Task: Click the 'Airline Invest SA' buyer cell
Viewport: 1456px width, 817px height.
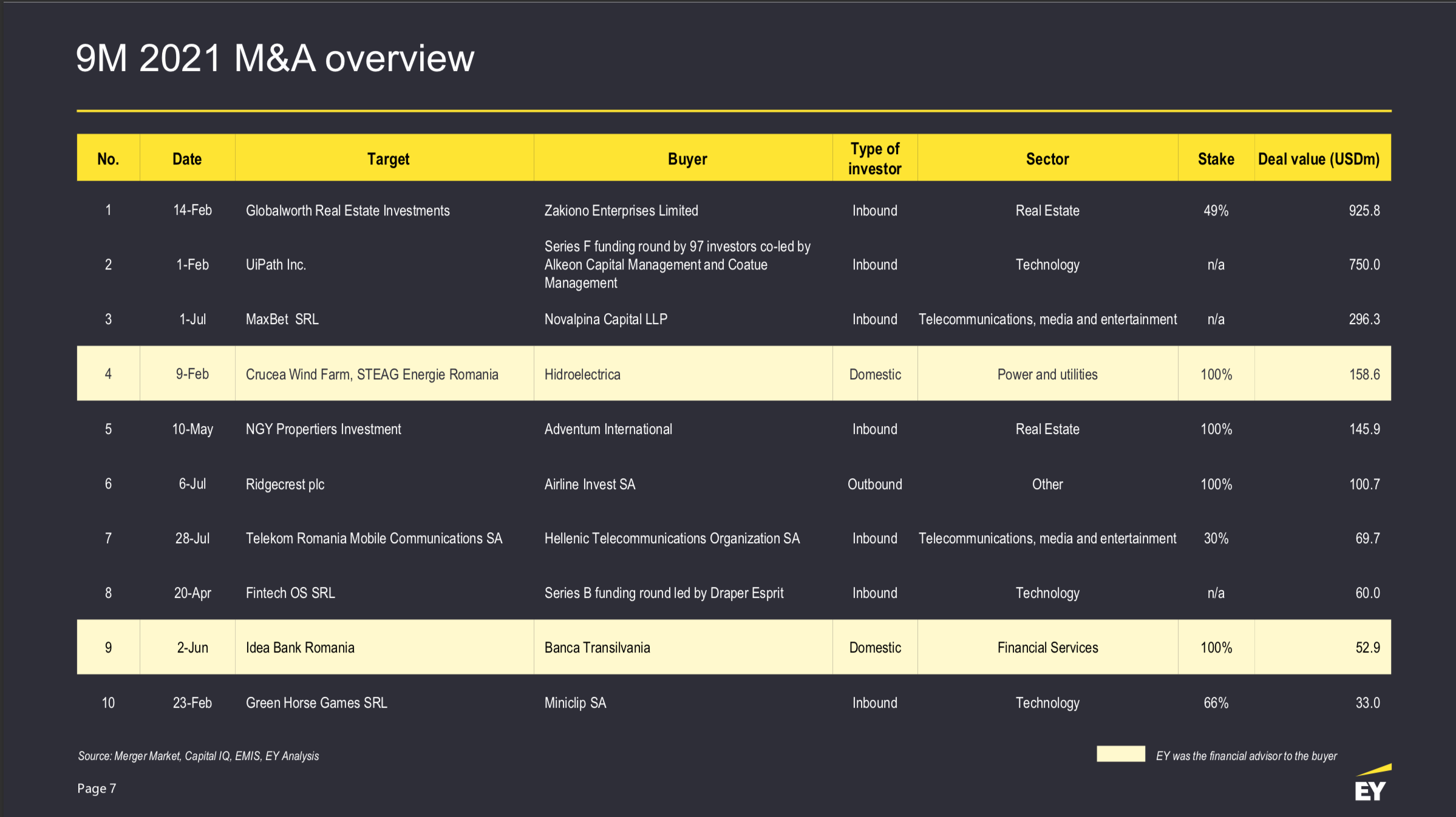Action: click(x=590, y=484)
